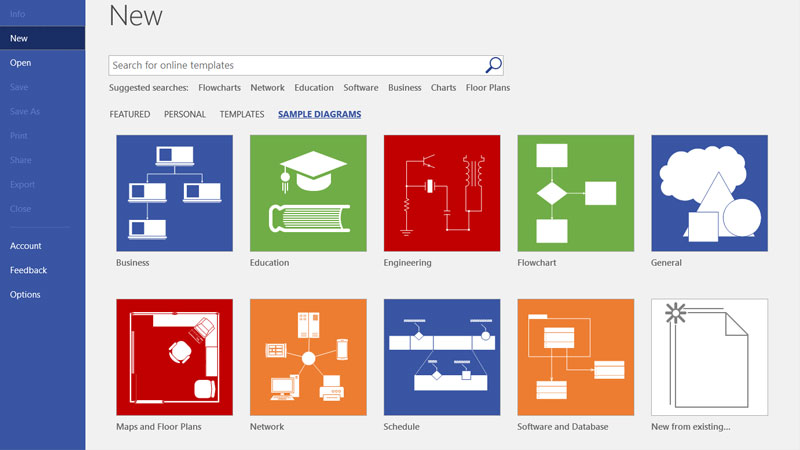Click the New from existing thumbnail
This screenshot has width=800, height=450.
pos(709,357)
